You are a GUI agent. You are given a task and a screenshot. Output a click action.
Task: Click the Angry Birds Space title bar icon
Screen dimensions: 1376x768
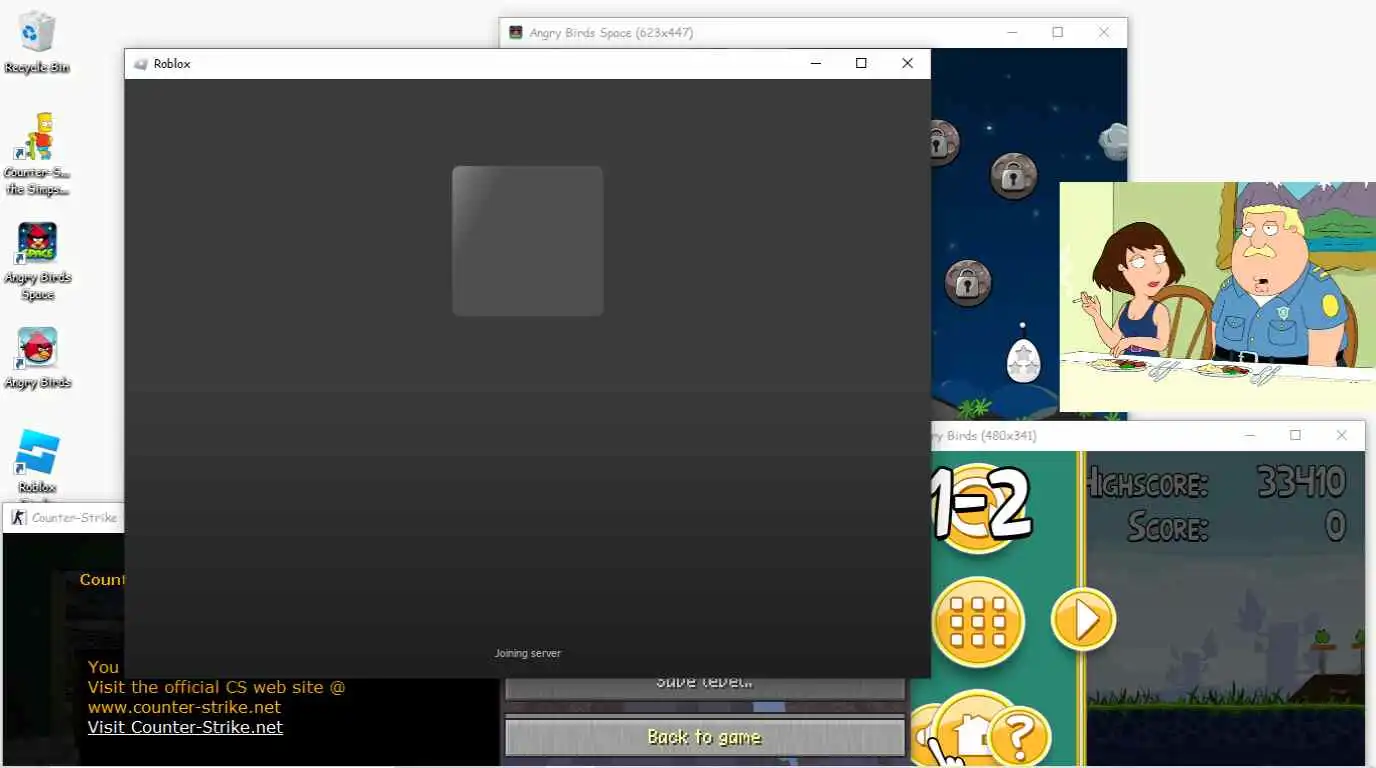tap(516, 32)
